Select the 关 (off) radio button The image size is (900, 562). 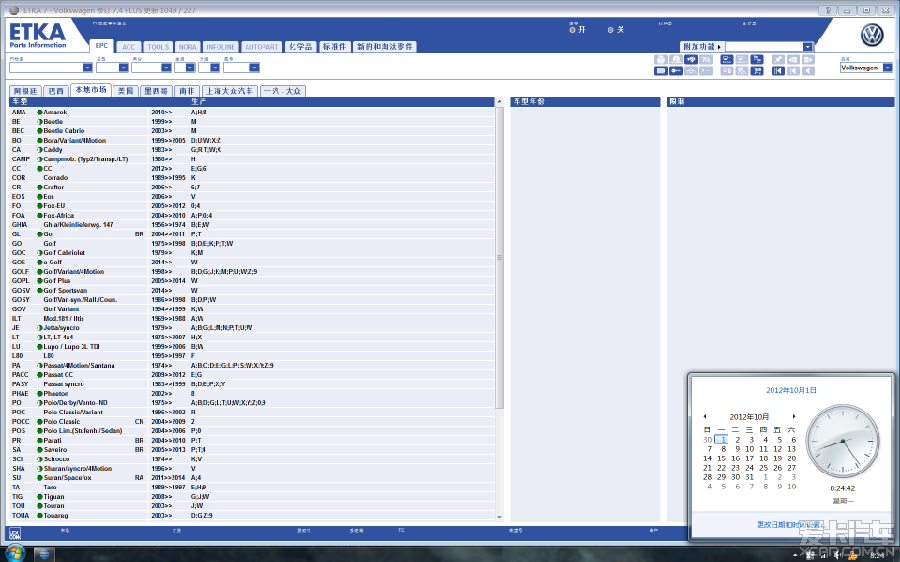click(x=610, y=30)
